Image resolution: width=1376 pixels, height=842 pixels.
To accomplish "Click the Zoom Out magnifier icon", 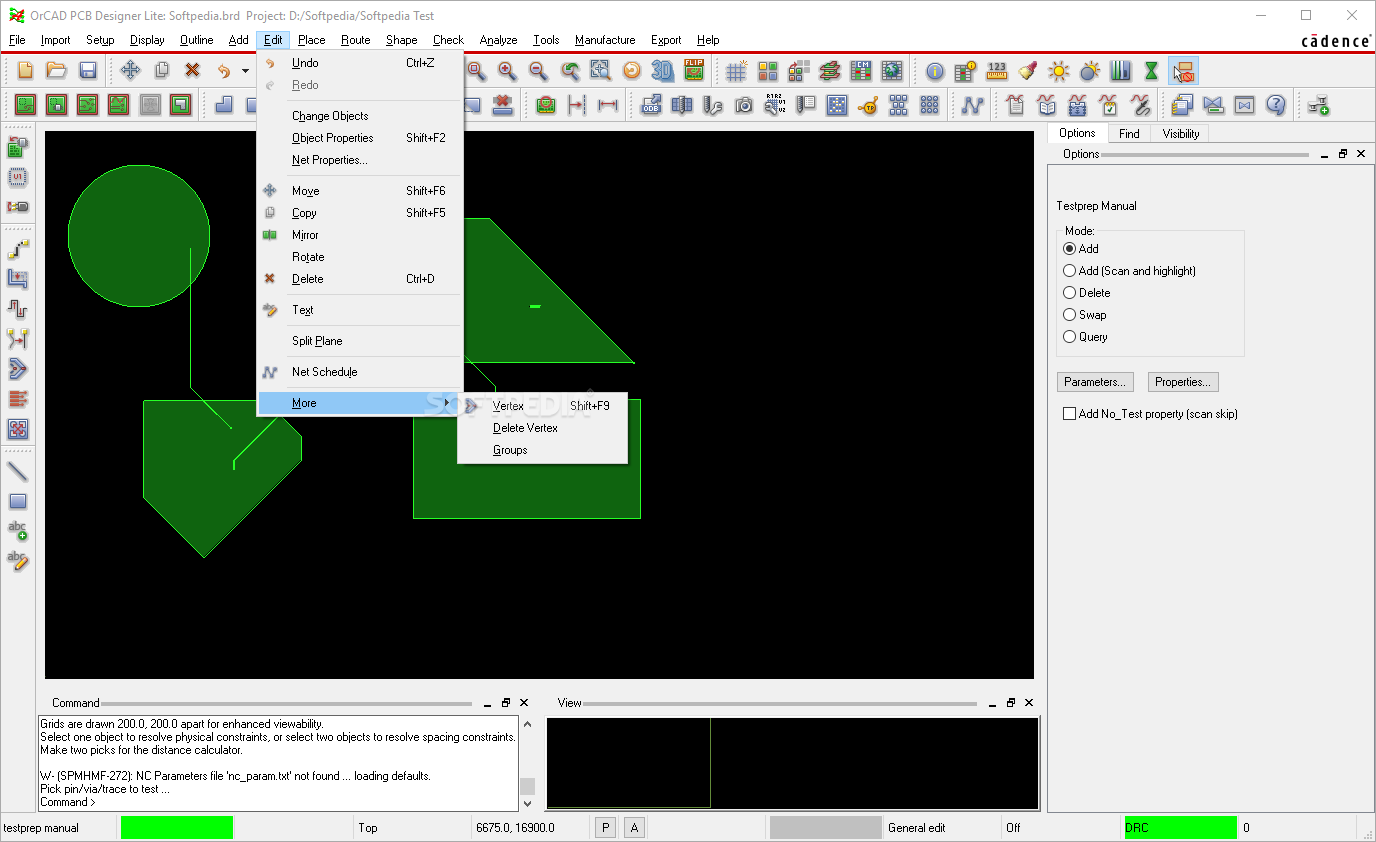I will 538,70.
